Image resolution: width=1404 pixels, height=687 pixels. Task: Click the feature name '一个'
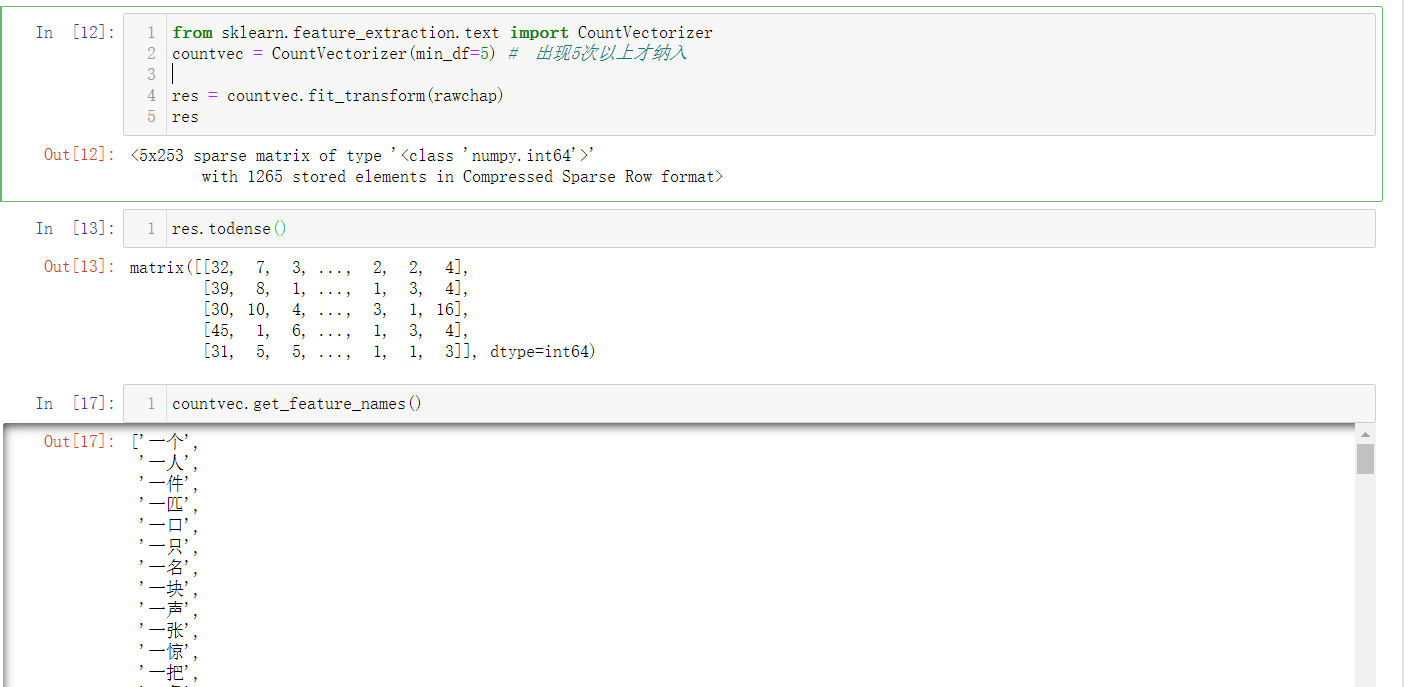pos(167,441)
